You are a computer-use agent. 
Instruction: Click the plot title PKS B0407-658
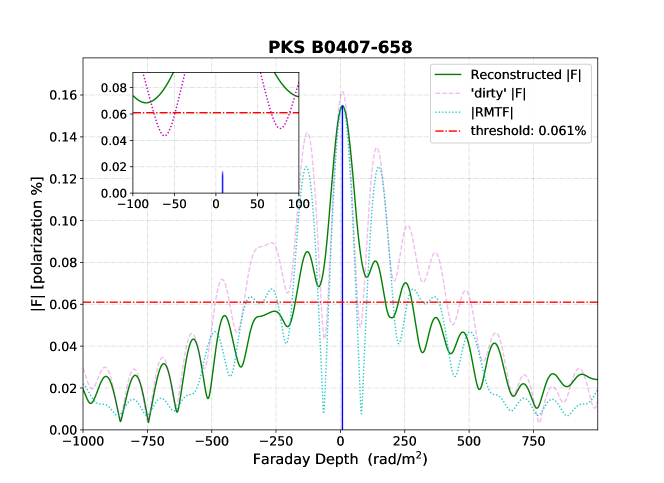[x=340, y=47]
